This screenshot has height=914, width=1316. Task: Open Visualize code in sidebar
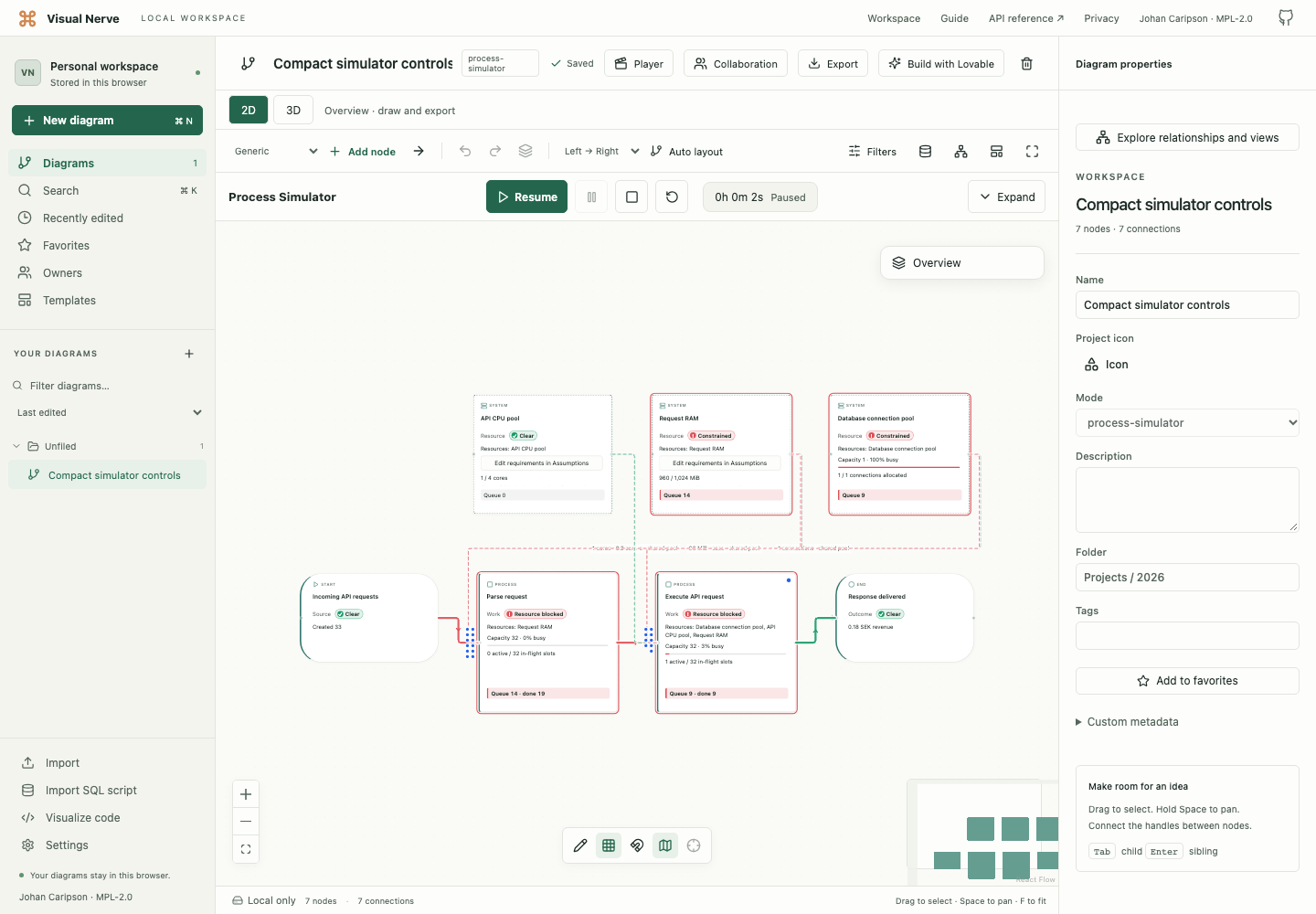click(x=108, y=818)
